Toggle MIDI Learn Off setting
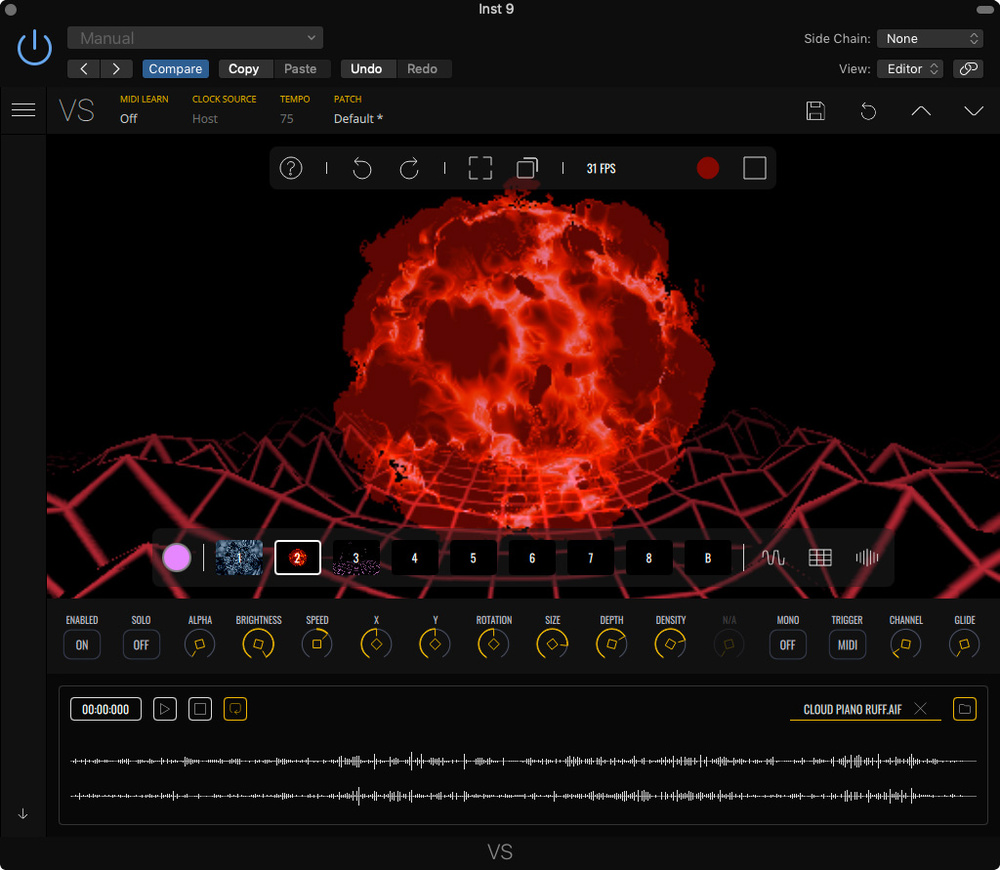1000x870 pixels. pos(128,119)
